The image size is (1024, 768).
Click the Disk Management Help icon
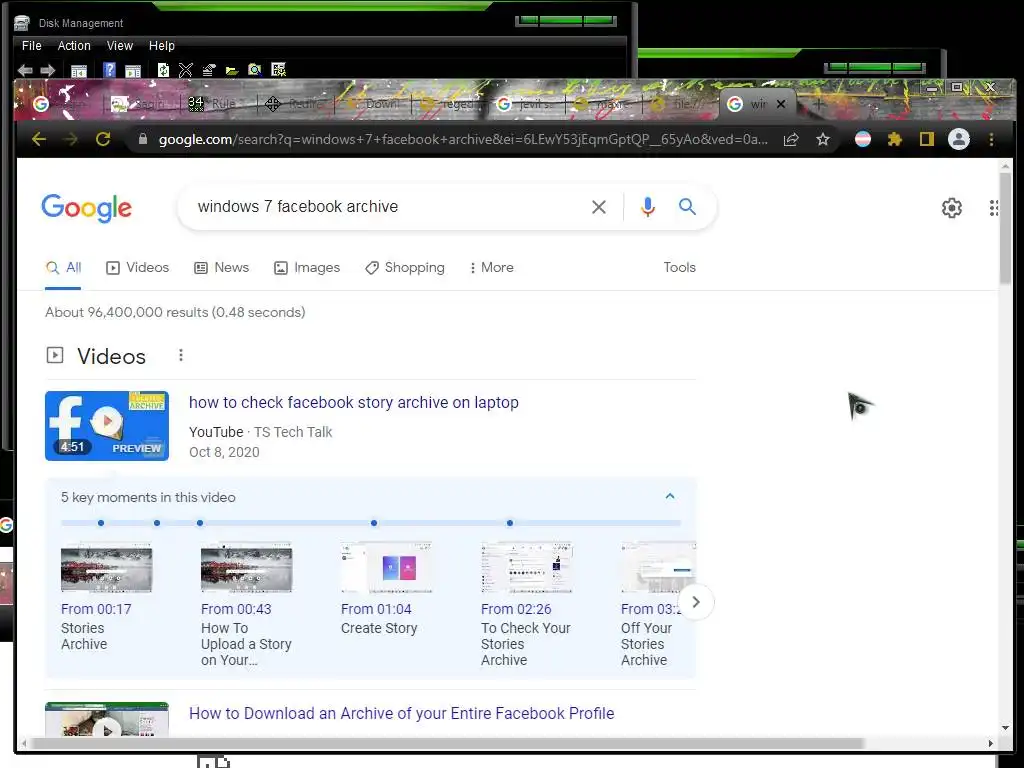coord(110,70)
